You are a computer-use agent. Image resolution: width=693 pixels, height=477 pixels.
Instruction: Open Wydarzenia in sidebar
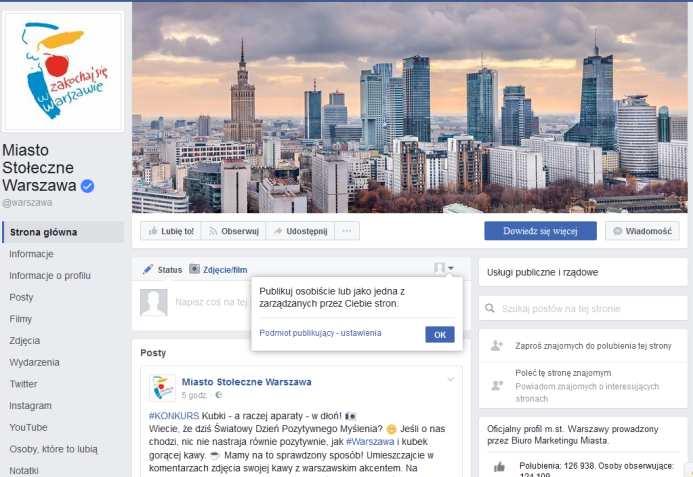pyautogui.click(x=34, y=362)
